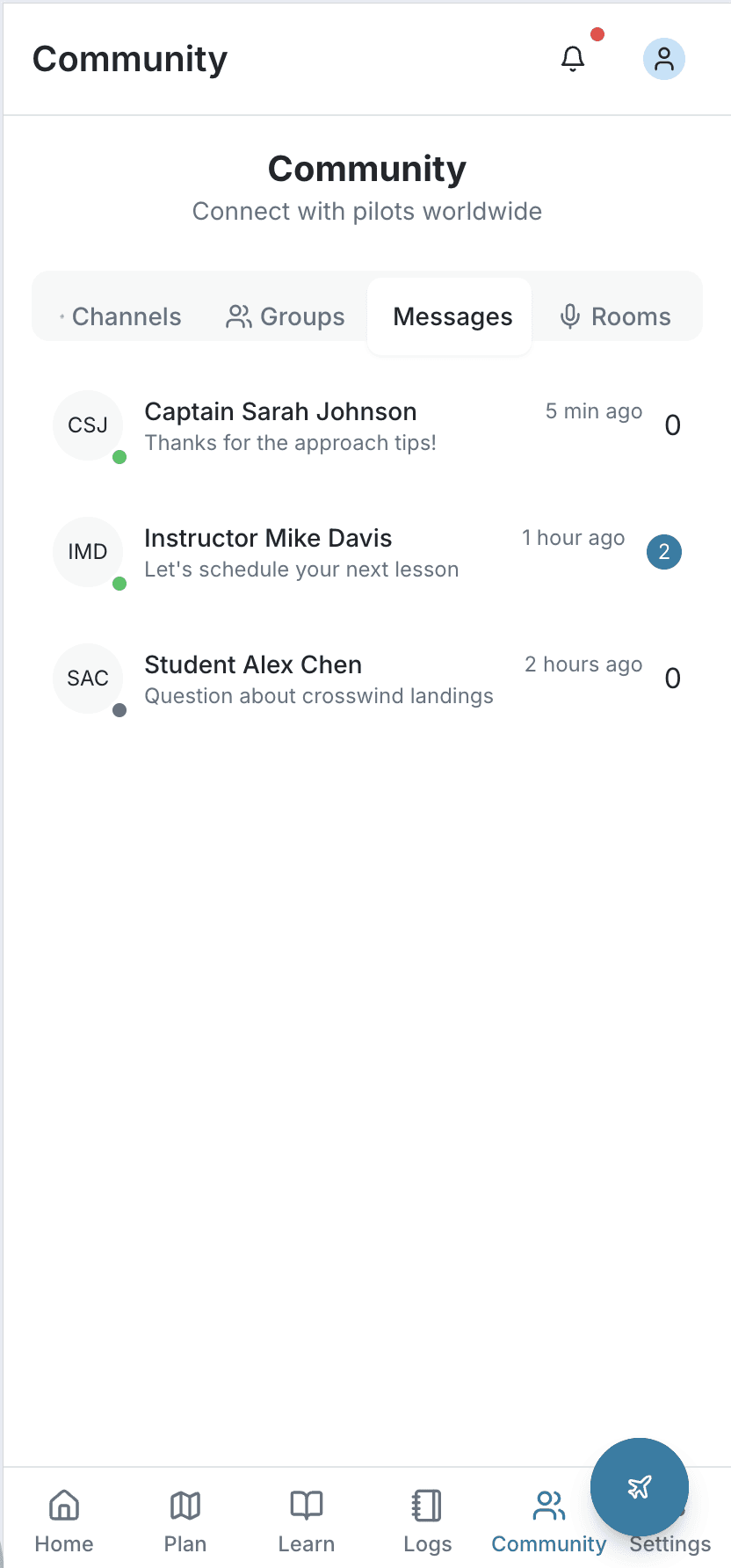Click the unread badge showing 2
The image size is (731, 1568).
coord(664,552)
